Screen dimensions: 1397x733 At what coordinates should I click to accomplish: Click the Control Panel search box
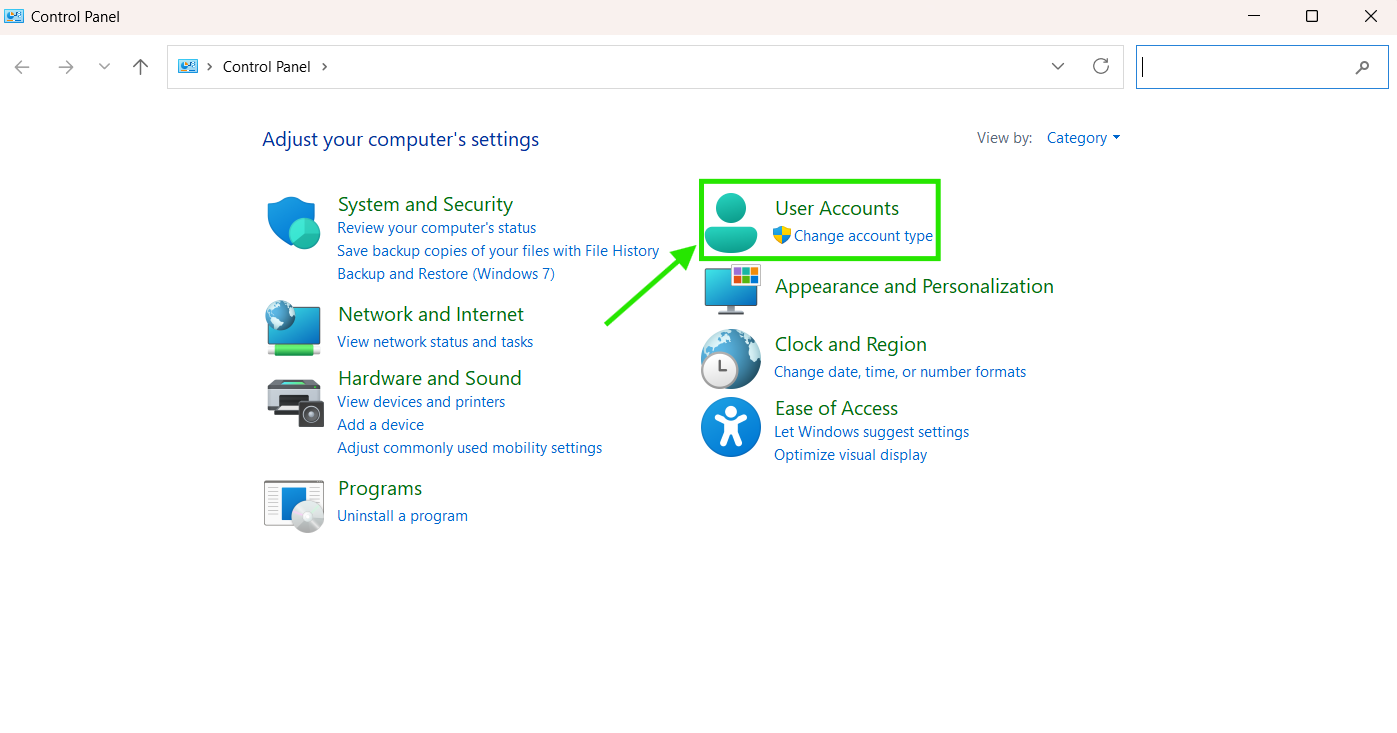tap(1262, 67)
